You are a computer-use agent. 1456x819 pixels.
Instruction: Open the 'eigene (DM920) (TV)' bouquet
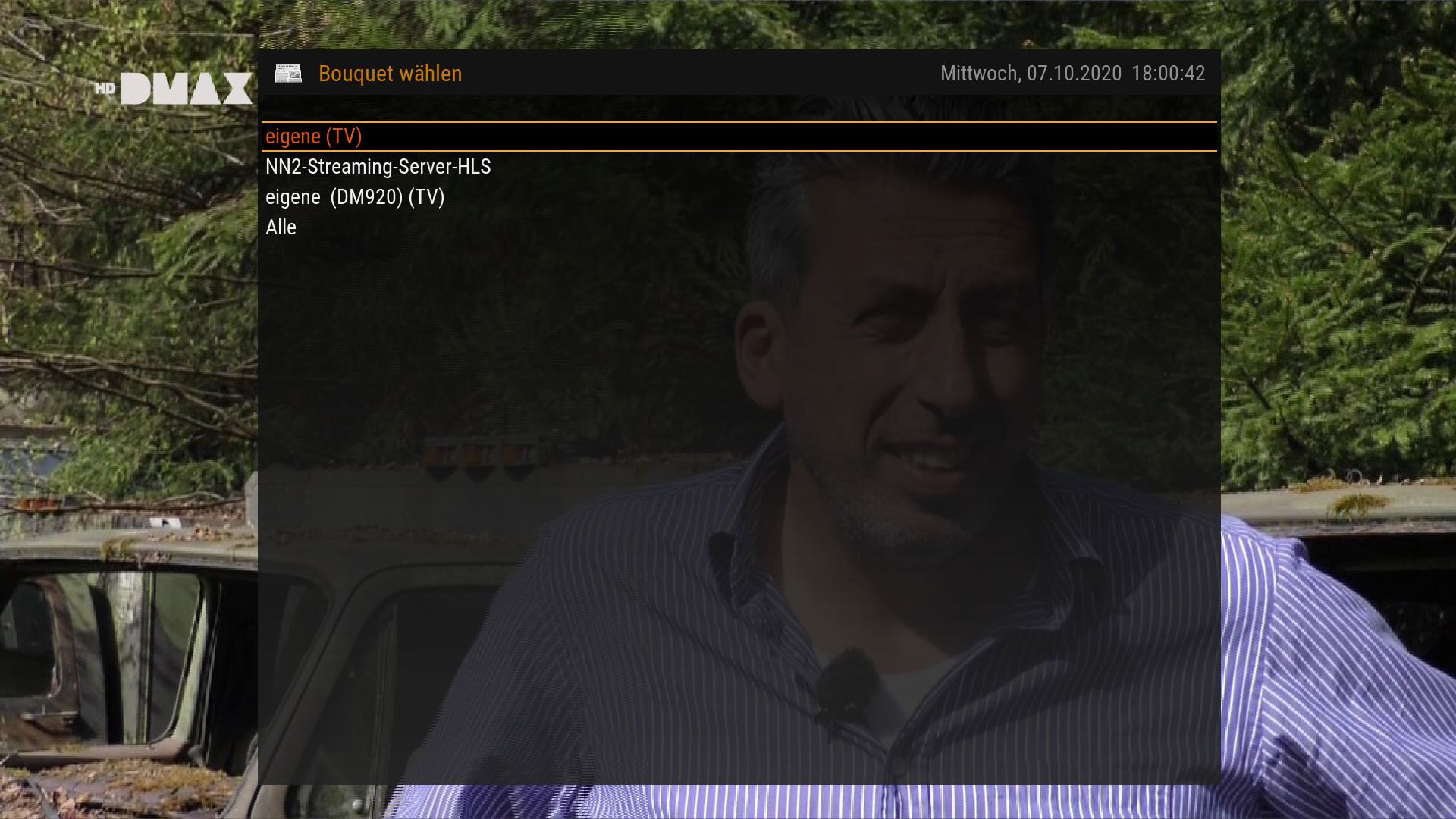coord(739,197)
